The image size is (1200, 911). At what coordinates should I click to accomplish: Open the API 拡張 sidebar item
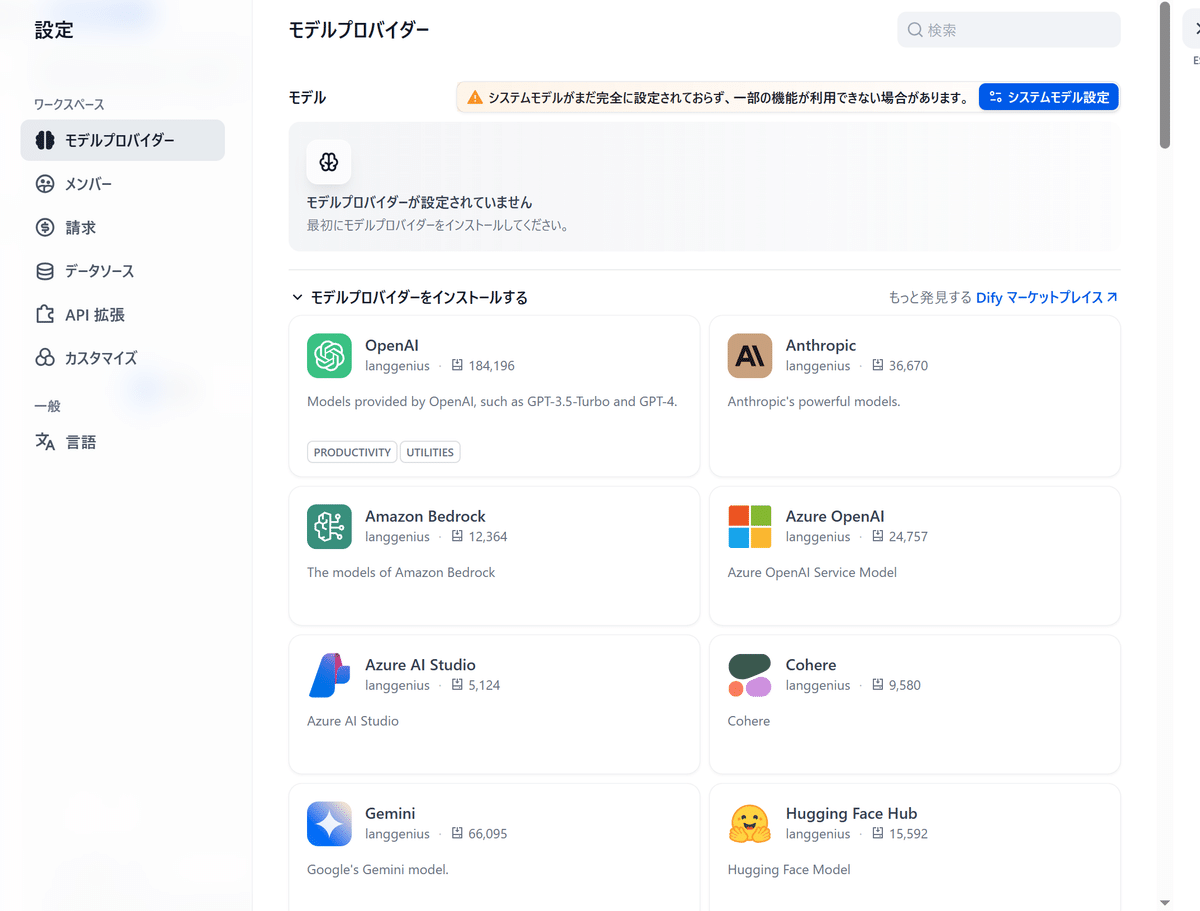click(x=122, y=314)
